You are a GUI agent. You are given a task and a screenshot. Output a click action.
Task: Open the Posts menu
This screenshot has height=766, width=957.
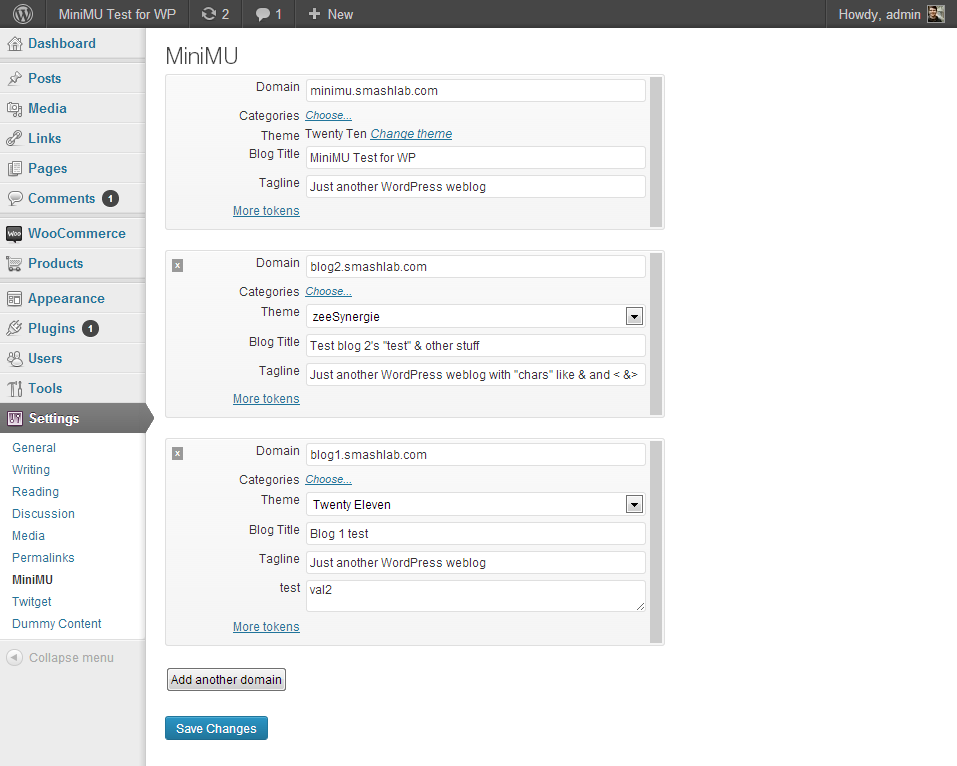tap(45, 78)
